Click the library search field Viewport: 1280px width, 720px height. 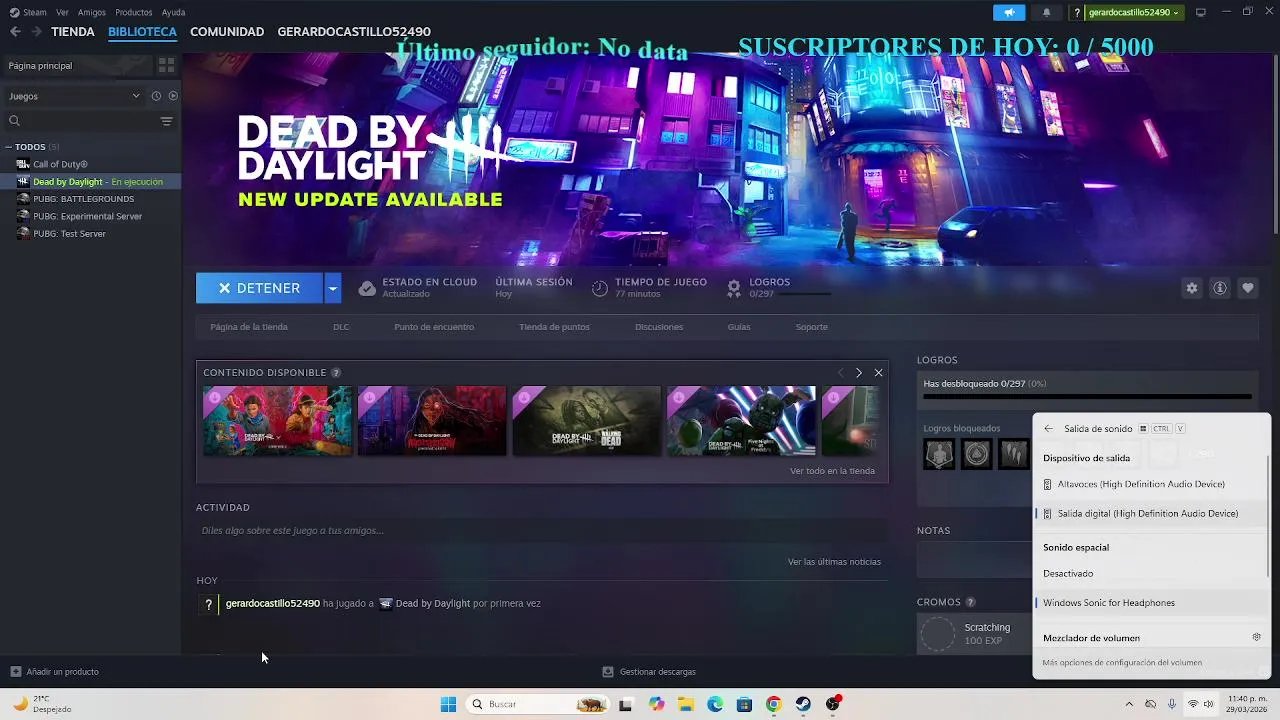80,121
